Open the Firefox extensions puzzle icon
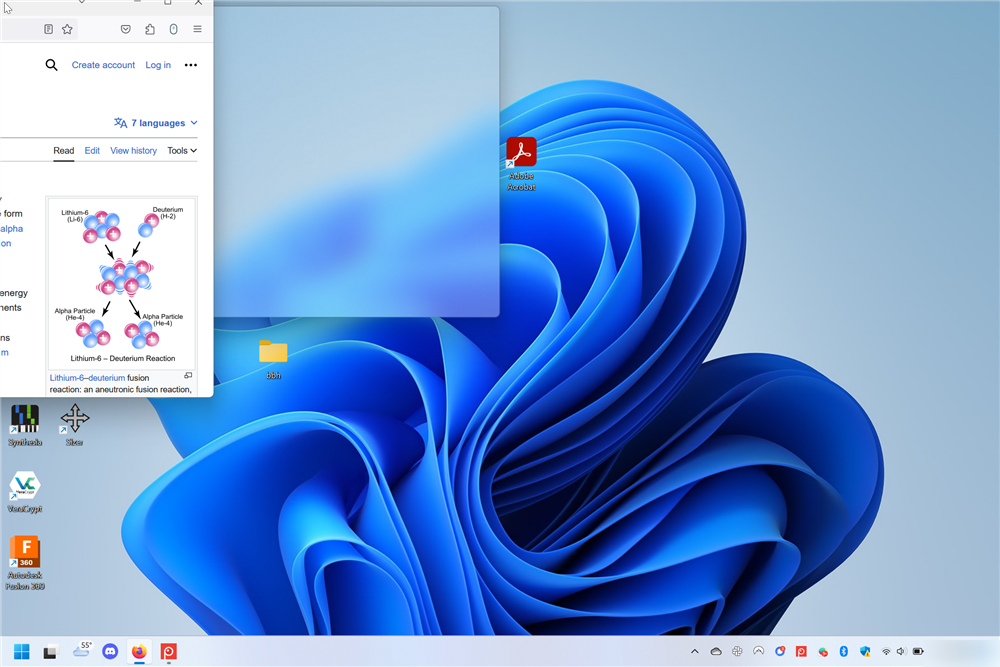The image size is (1000, 667). click(150, 30)
